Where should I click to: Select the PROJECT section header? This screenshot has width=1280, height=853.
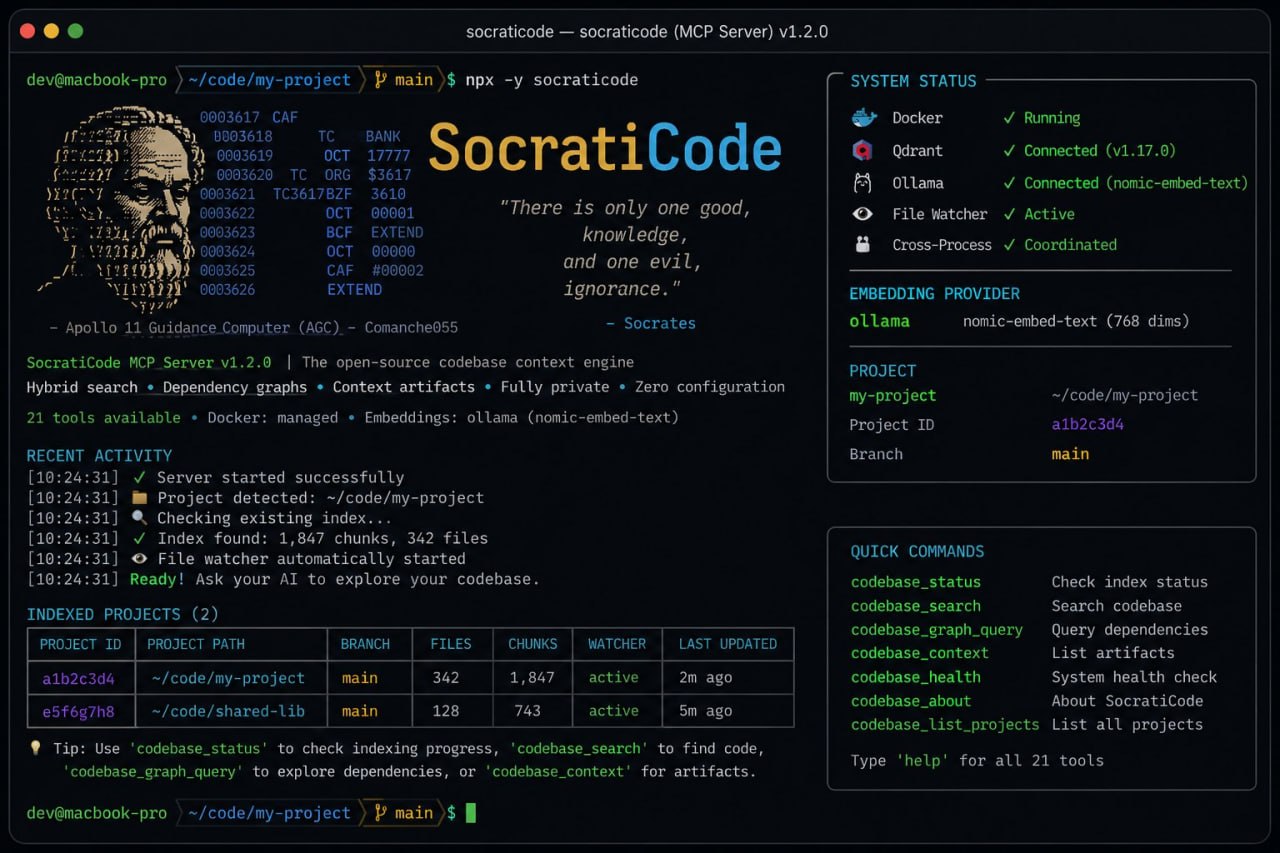tap(883, 370)
